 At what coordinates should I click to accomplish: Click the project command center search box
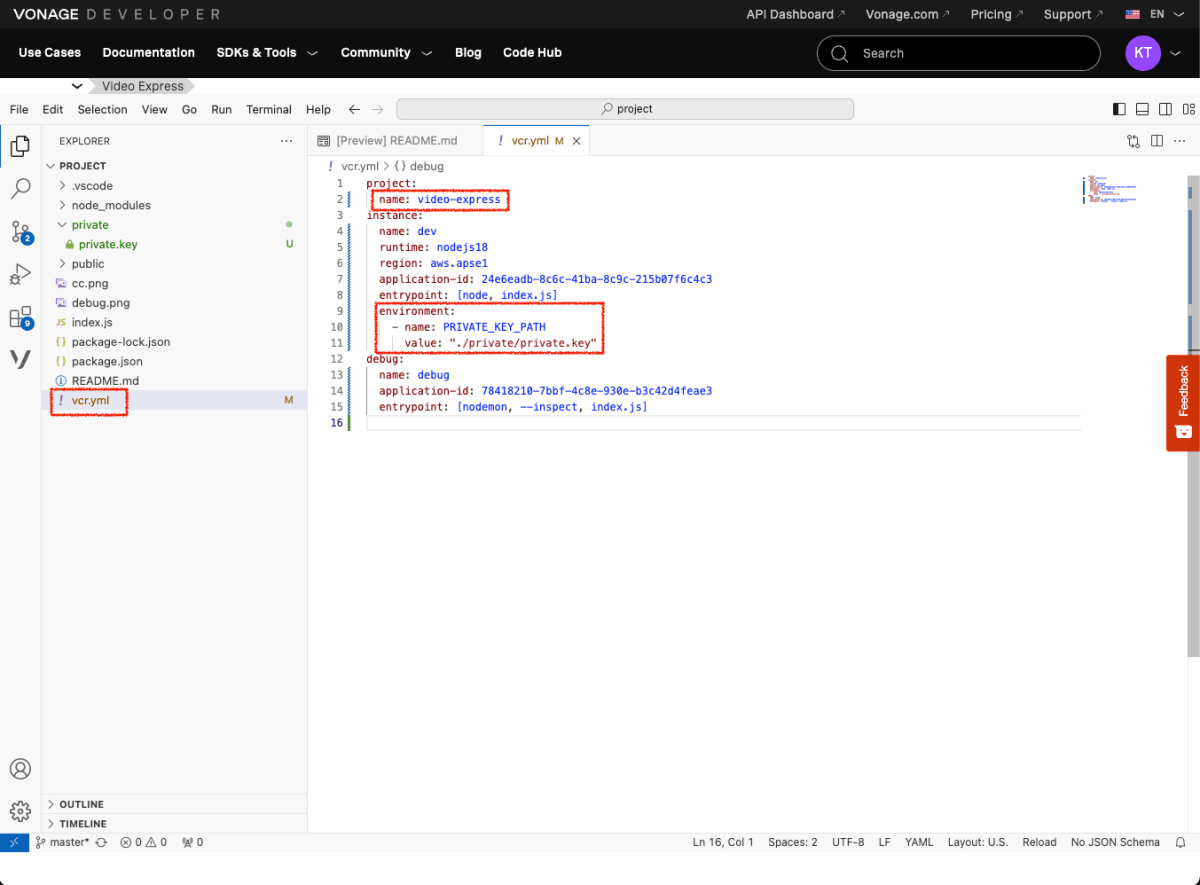pos(625,109)
